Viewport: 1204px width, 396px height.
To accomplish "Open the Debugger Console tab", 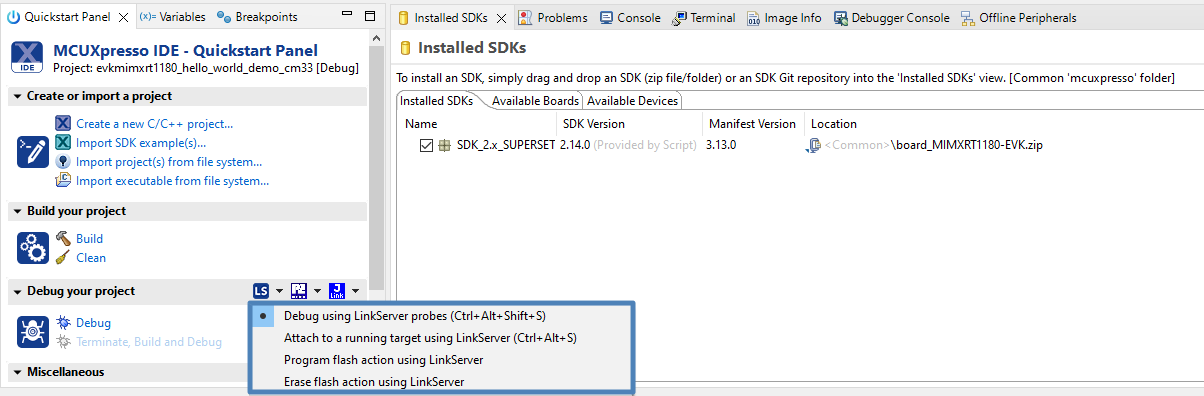I will [893, 17].
